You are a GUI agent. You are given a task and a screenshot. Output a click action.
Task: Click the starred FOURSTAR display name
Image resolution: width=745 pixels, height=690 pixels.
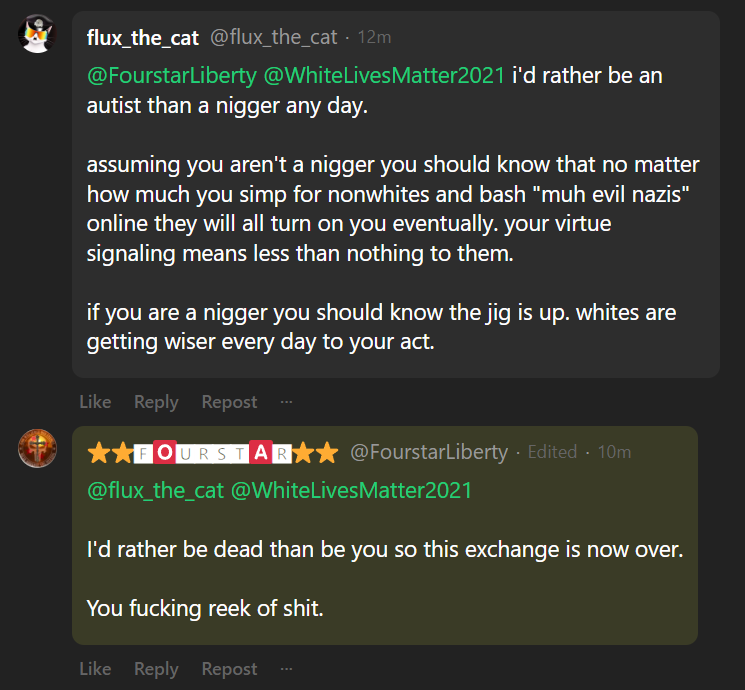[x=213, y=453]
